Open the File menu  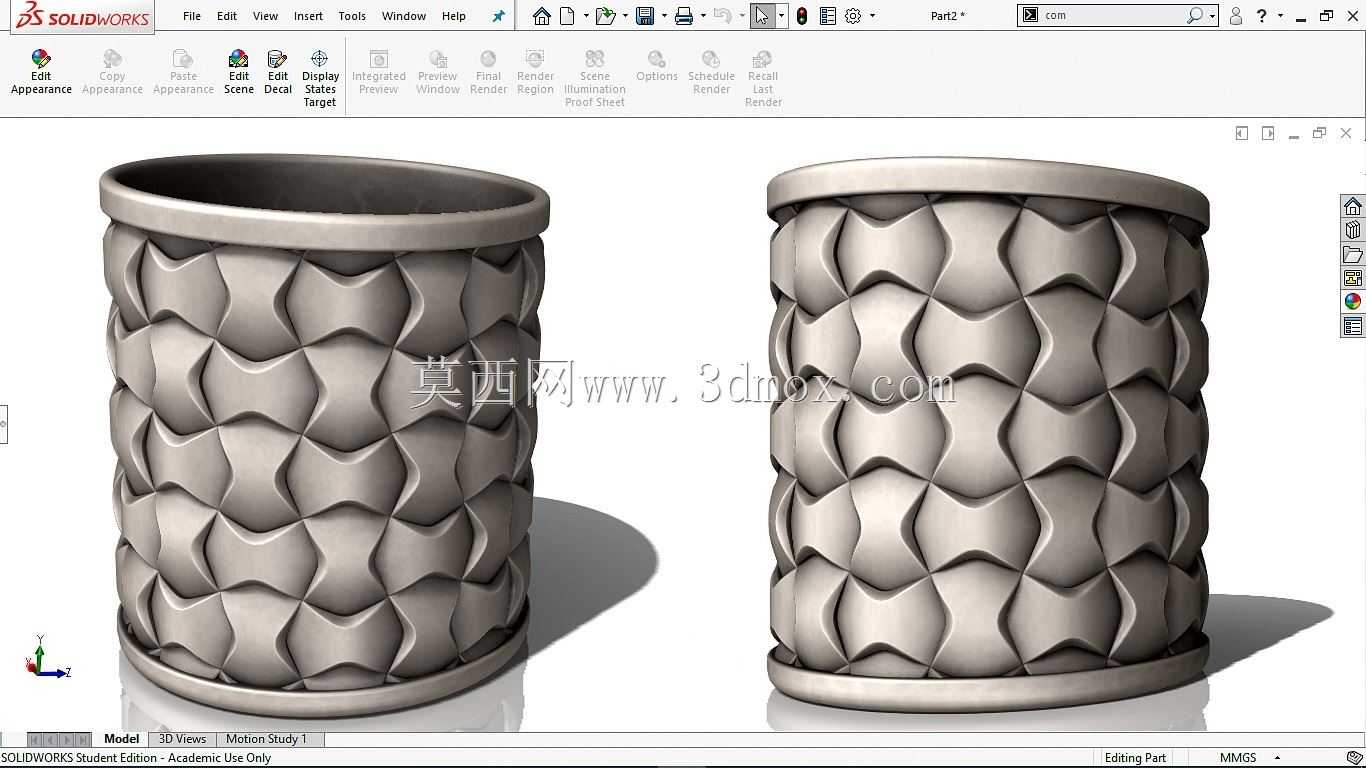click(x=192, y=16)
